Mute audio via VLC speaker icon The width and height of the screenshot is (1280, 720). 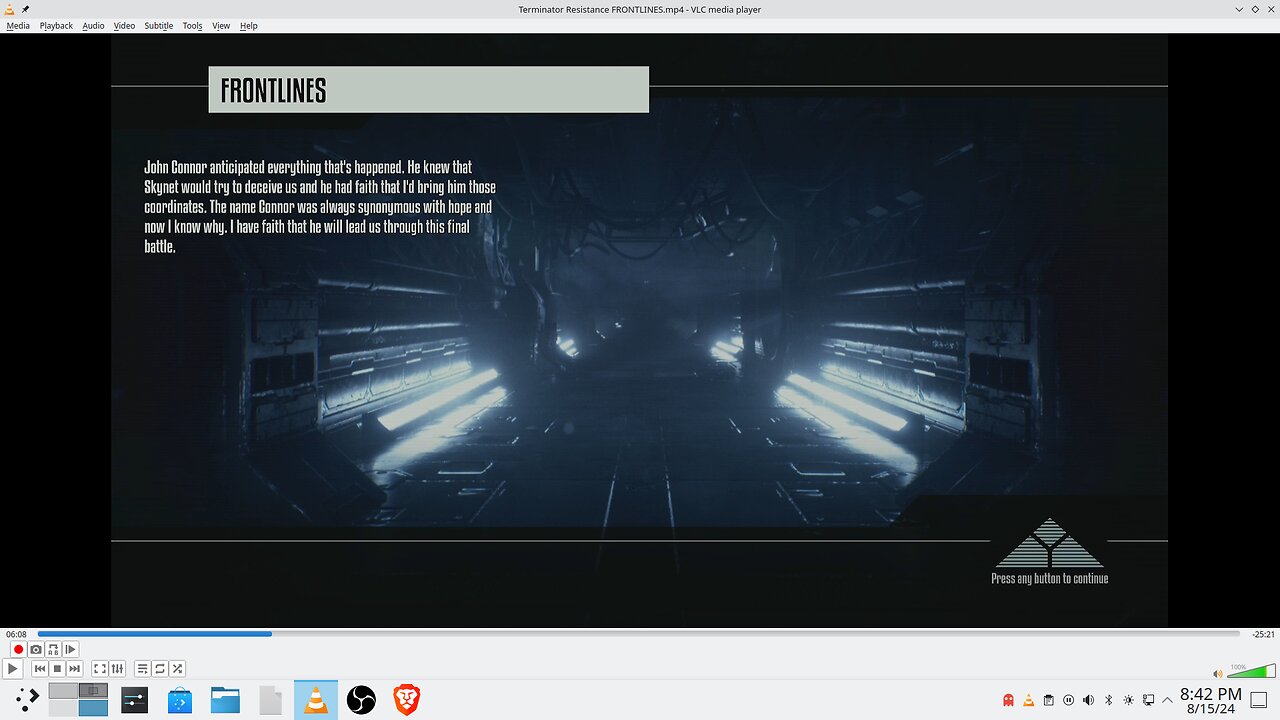click(1217, 674)
